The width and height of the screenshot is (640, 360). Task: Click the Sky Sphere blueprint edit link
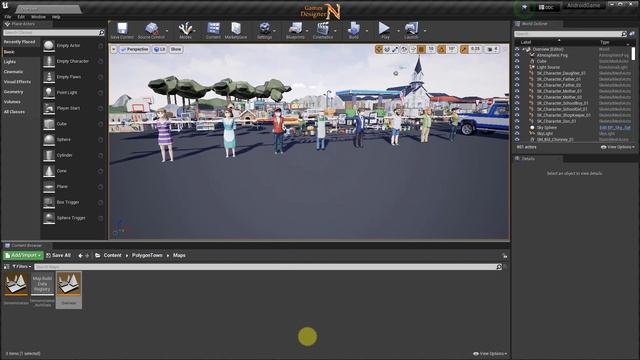pyautogui.click(x=615, y=128)
